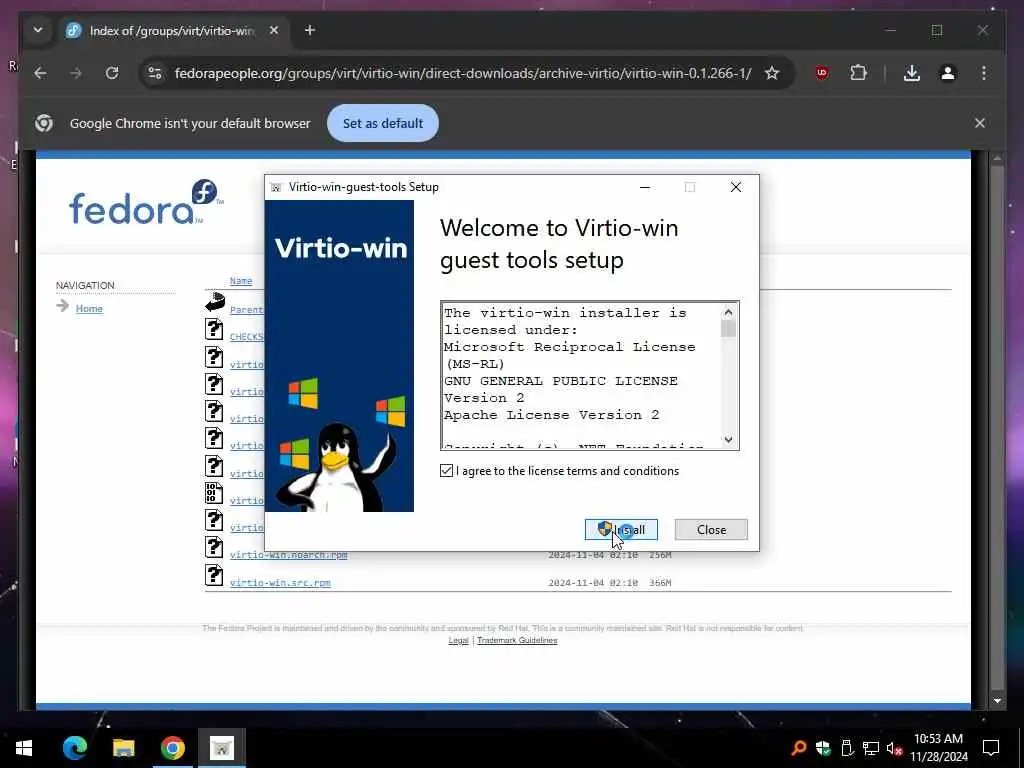Bookmark this page with the star icon
This screenshot has height=768, width=1024.
tap(772, 73)
